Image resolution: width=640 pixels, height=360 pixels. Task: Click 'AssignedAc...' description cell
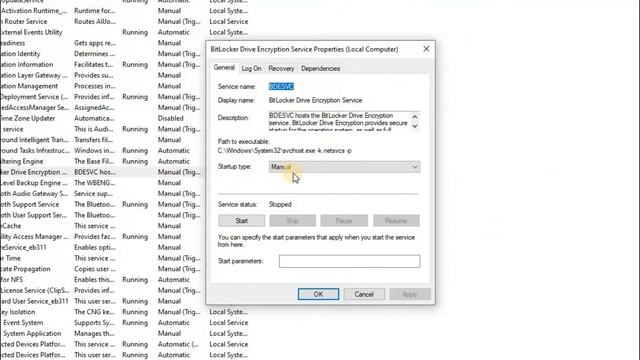coord(94,108)
